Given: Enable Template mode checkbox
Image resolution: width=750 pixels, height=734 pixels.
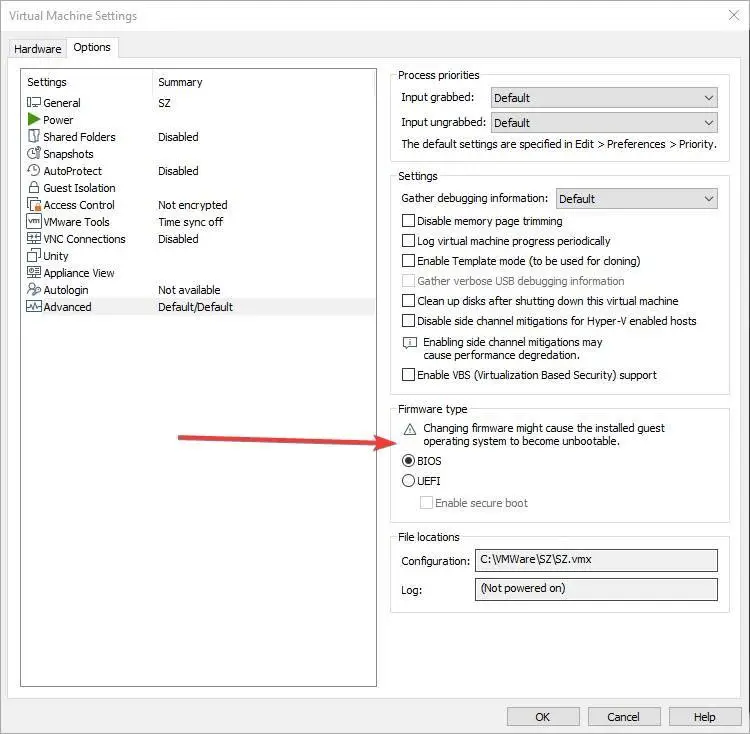Looking at the screenshot, I should pyautogui.click(x=408, y=261).
